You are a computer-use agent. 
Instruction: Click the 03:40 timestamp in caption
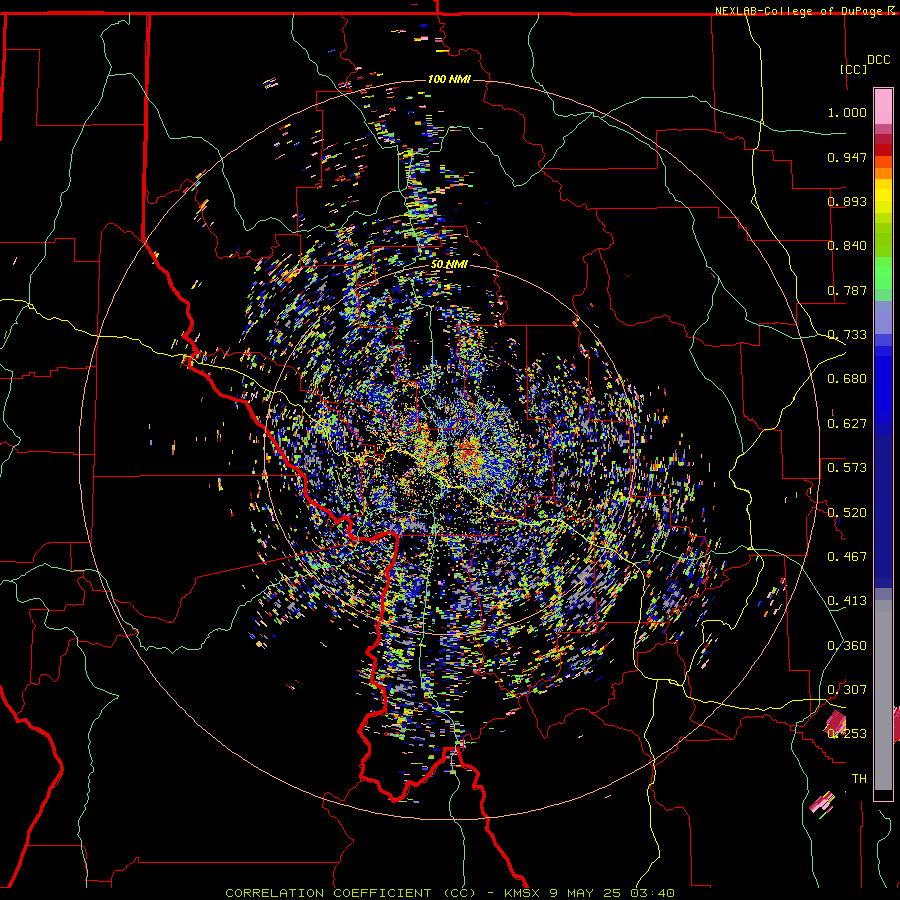[x=655, y=893]
